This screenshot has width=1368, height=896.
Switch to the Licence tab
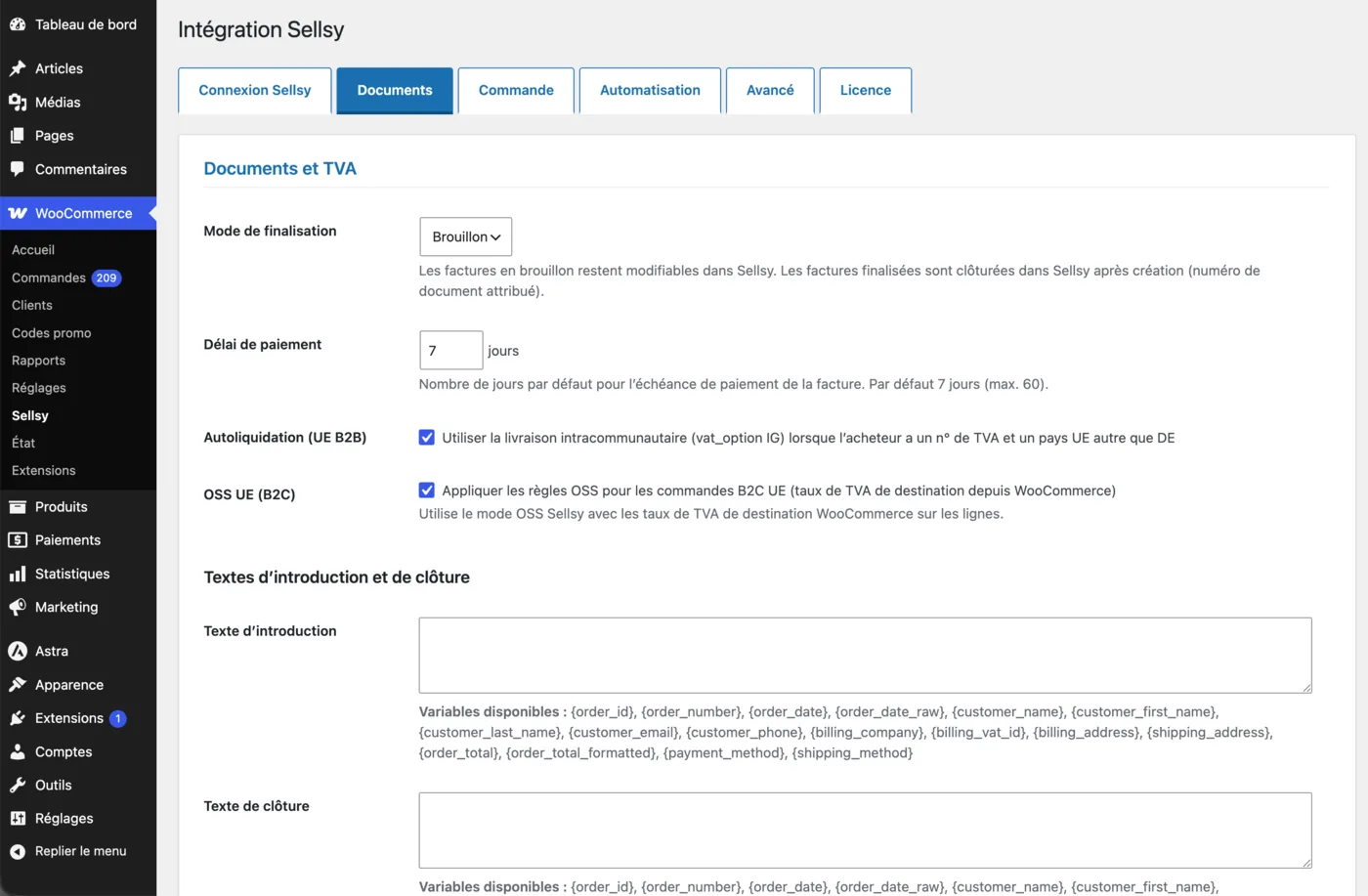point(866,90)
